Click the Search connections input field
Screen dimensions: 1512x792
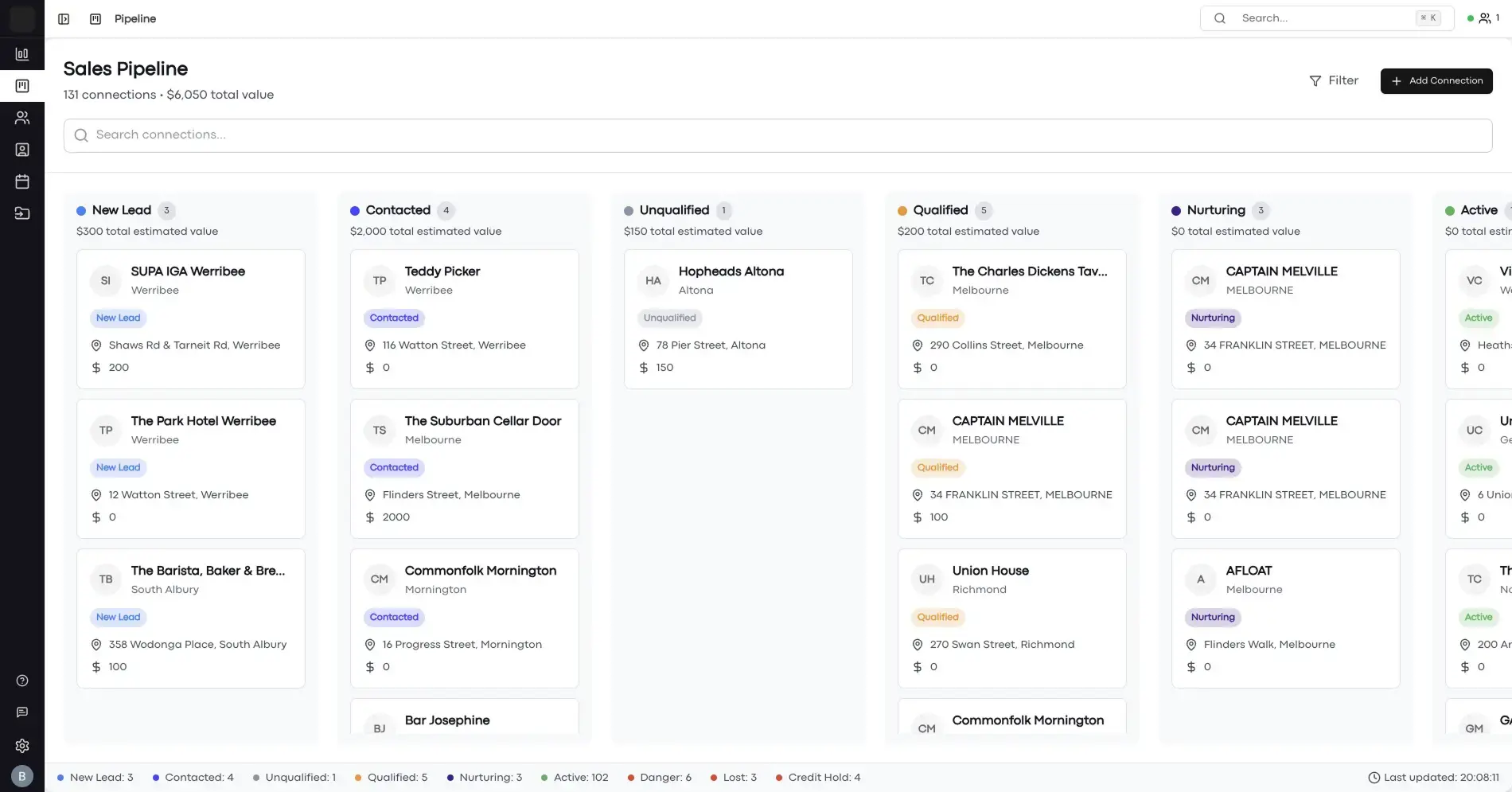coord(777,135)
